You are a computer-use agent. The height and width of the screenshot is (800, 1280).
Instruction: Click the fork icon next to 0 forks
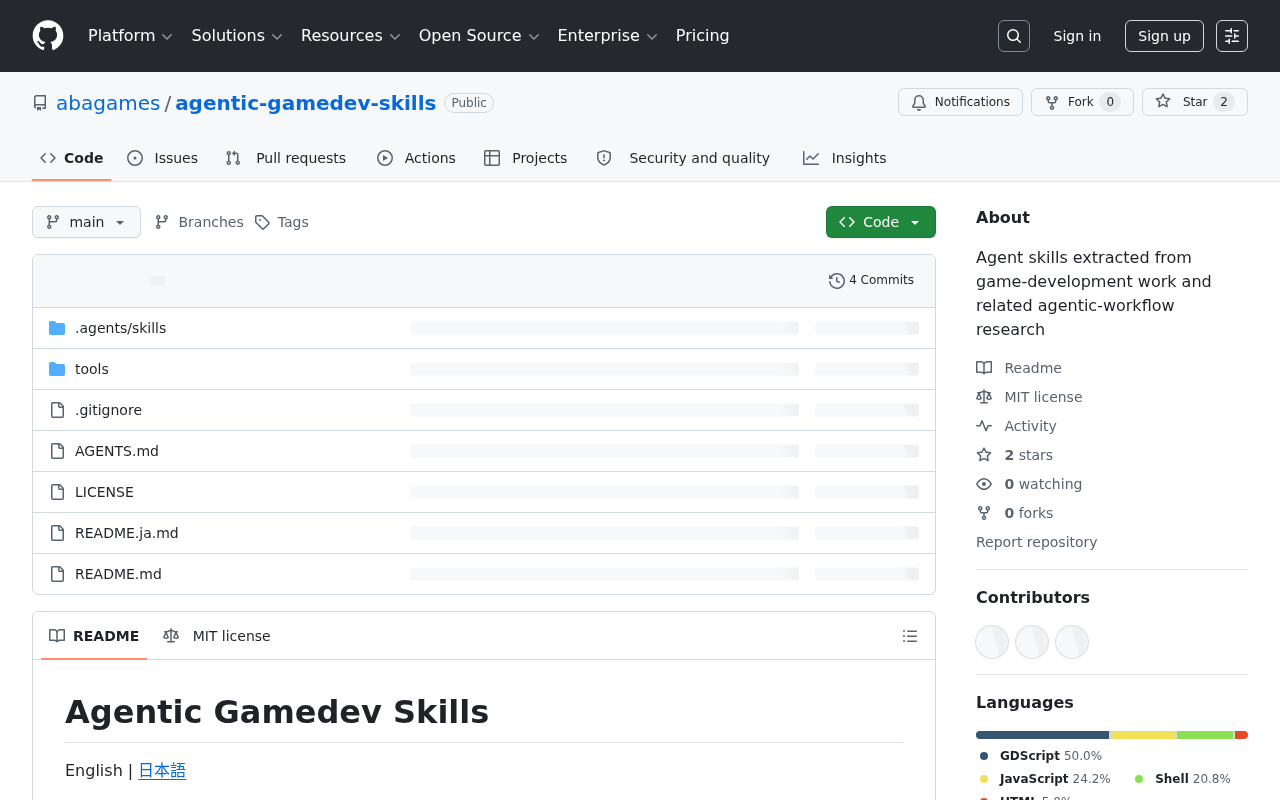(x=984, y=513)
